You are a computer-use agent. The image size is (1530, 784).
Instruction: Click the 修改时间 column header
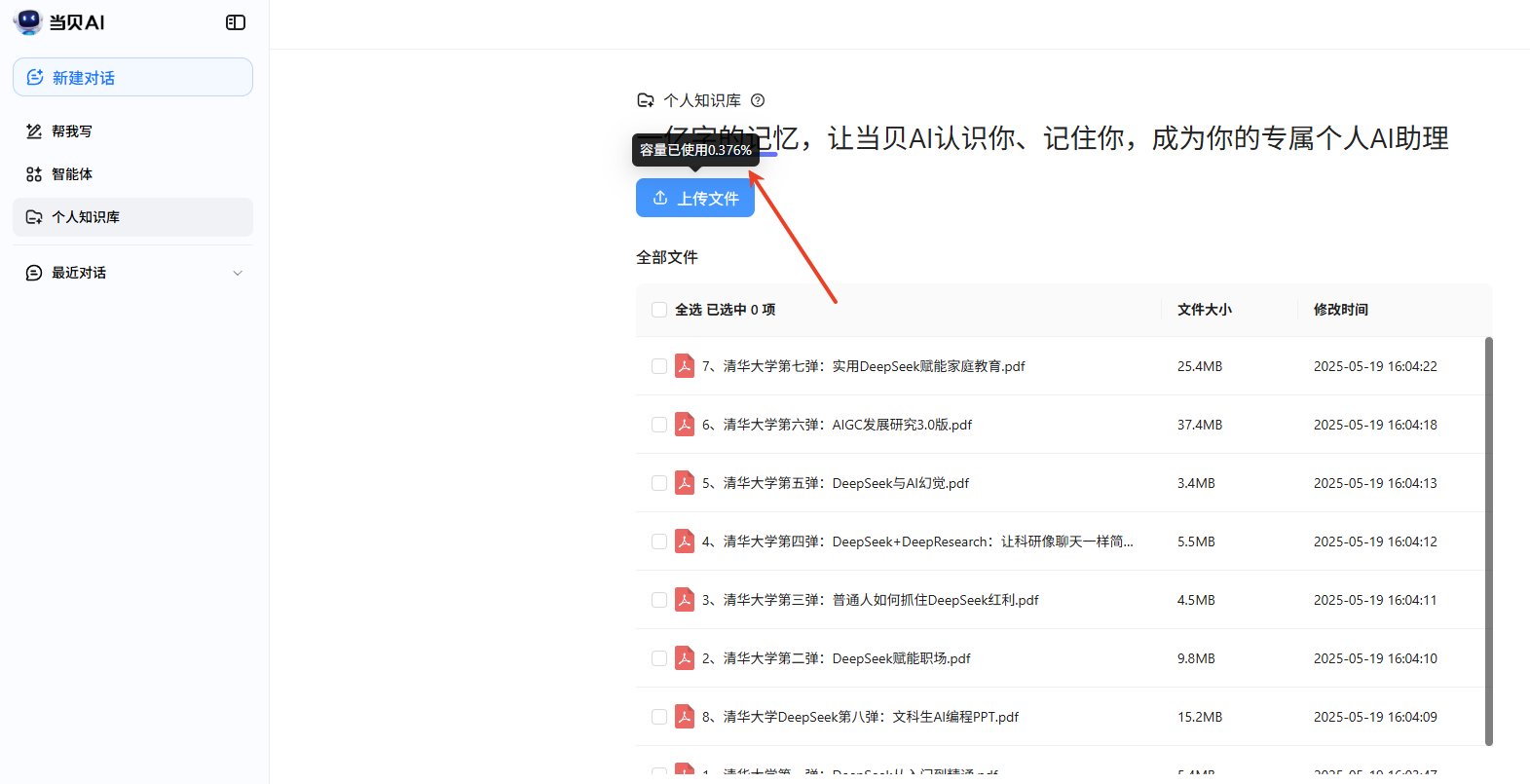1341,310
